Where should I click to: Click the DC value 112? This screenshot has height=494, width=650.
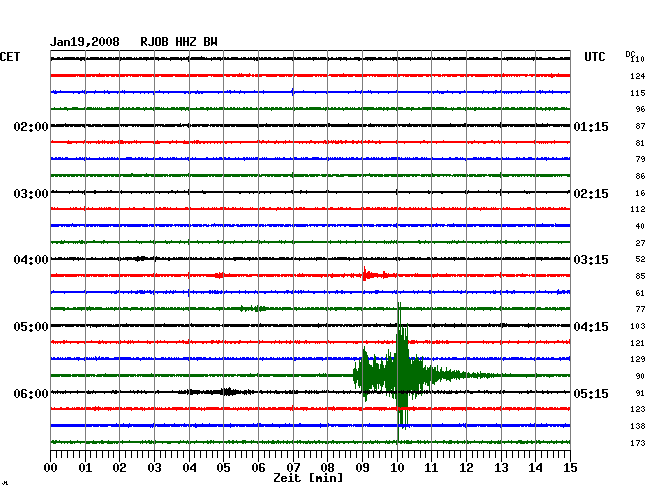click(638, 209)
